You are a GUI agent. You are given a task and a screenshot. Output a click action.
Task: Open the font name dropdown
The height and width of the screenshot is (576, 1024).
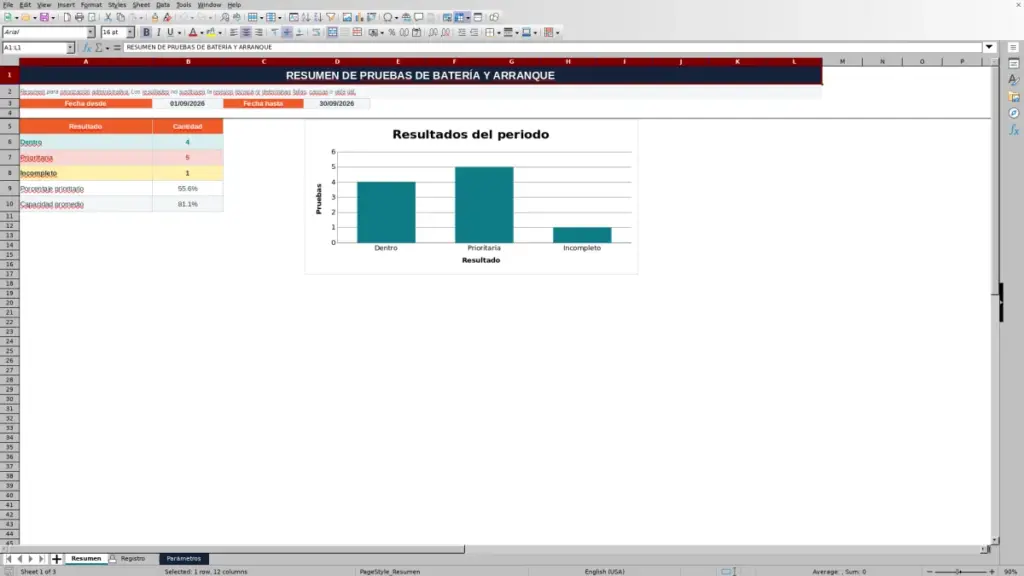tap(91, 32)
